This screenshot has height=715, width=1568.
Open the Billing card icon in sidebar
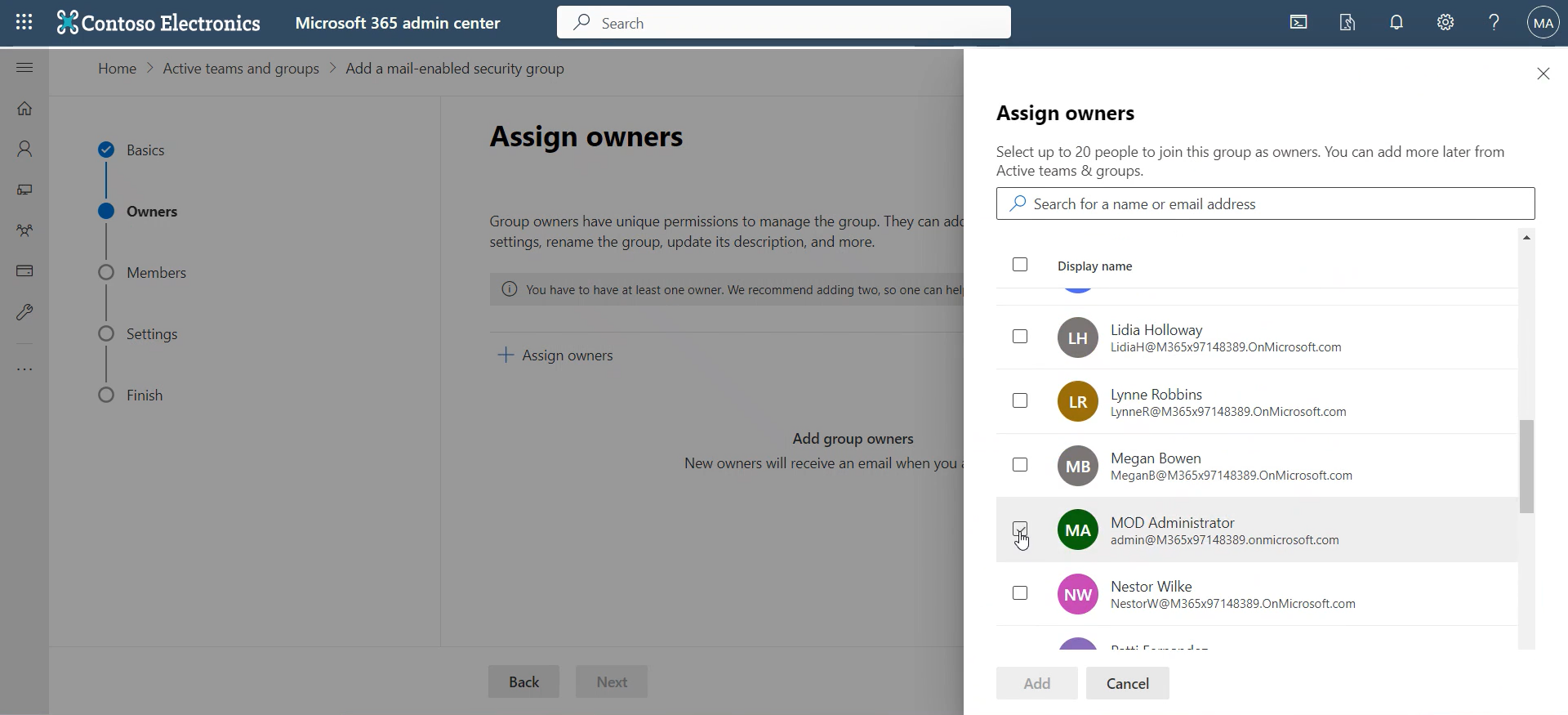point(24,270)
